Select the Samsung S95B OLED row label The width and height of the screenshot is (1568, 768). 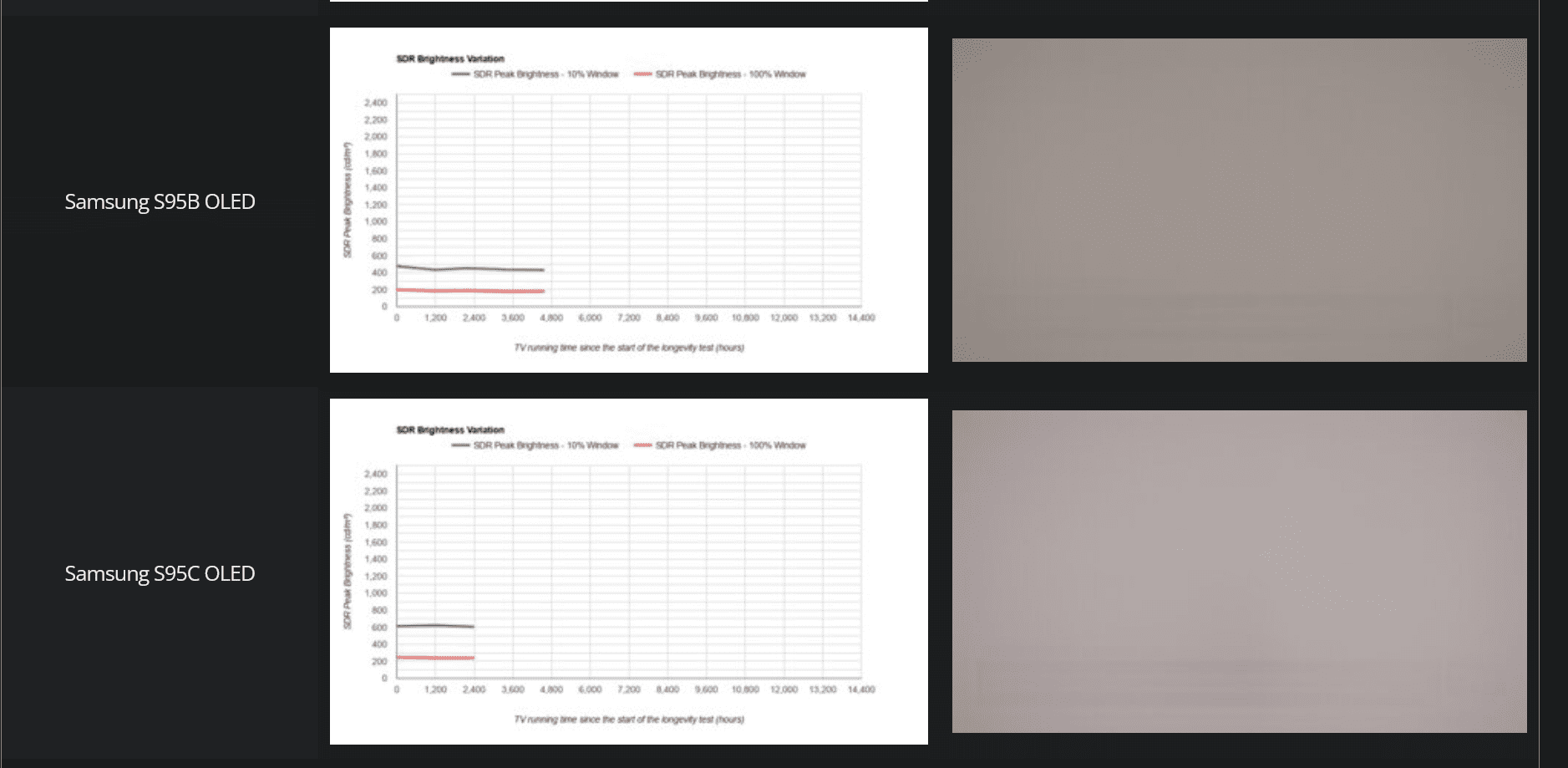click(160, 201)
